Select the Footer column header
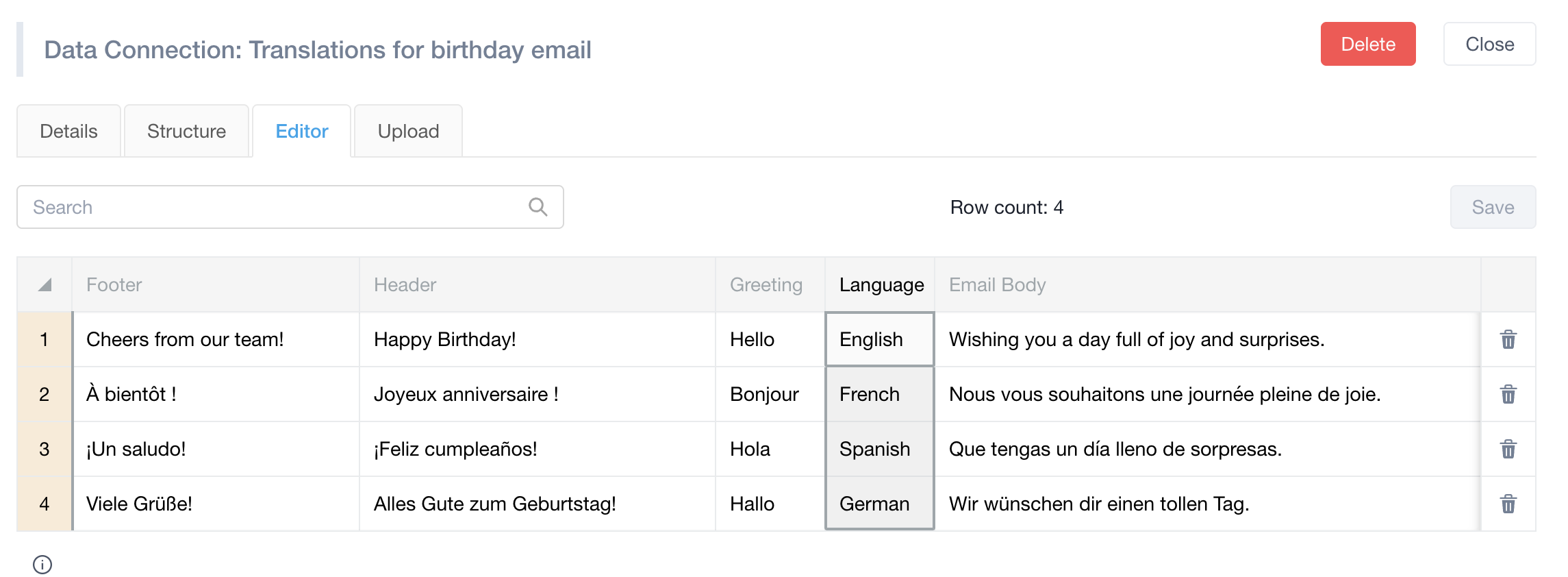 pos(216,284)
